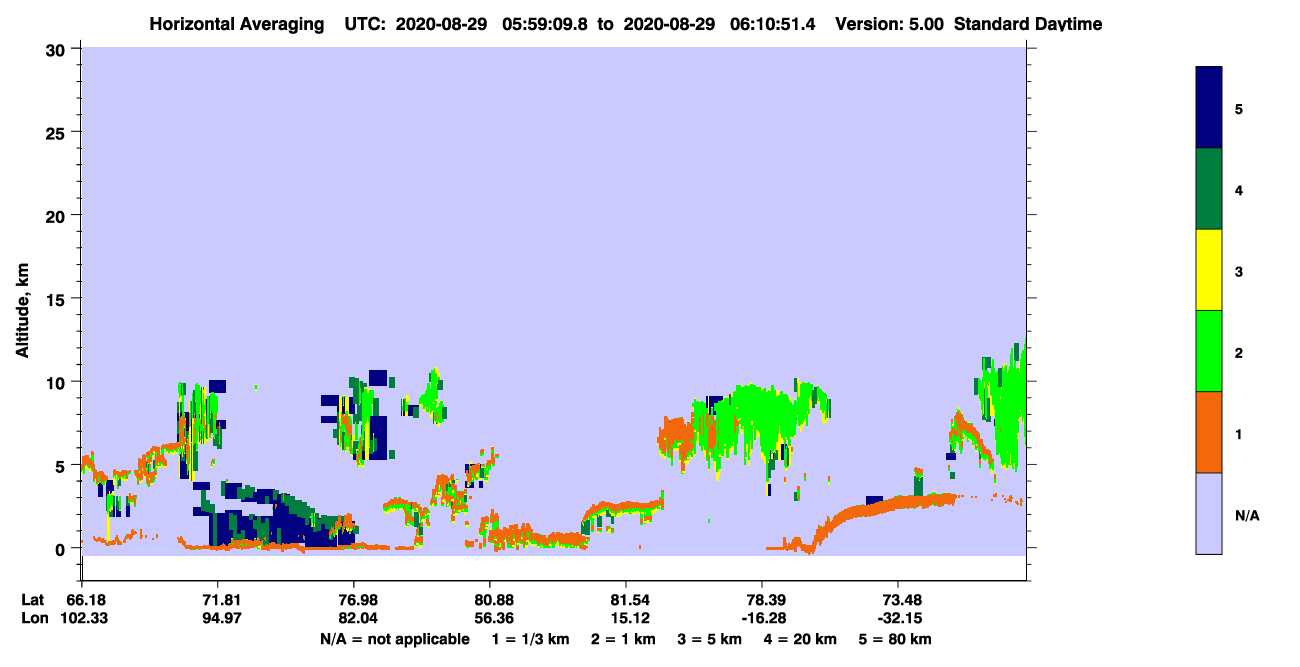Click legend text '5 = 80 km'

(895, 639)
